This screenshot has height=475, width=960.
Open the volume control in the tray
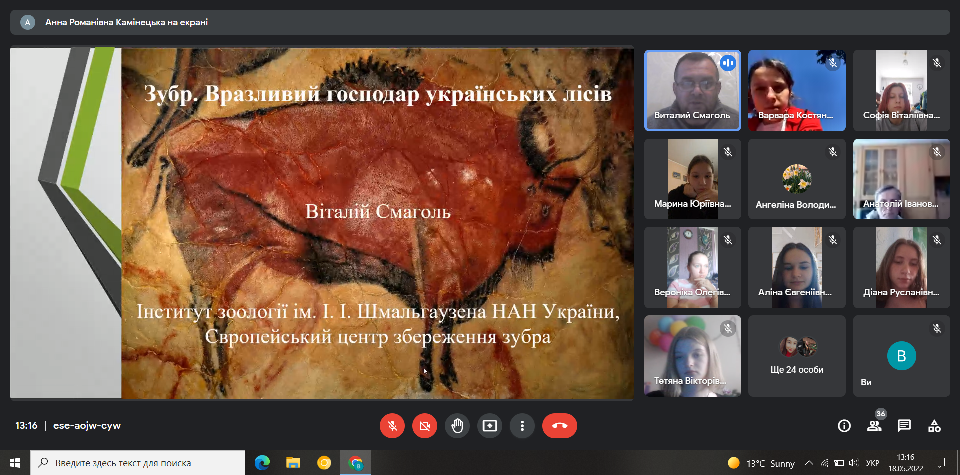[x=853, y=463]
